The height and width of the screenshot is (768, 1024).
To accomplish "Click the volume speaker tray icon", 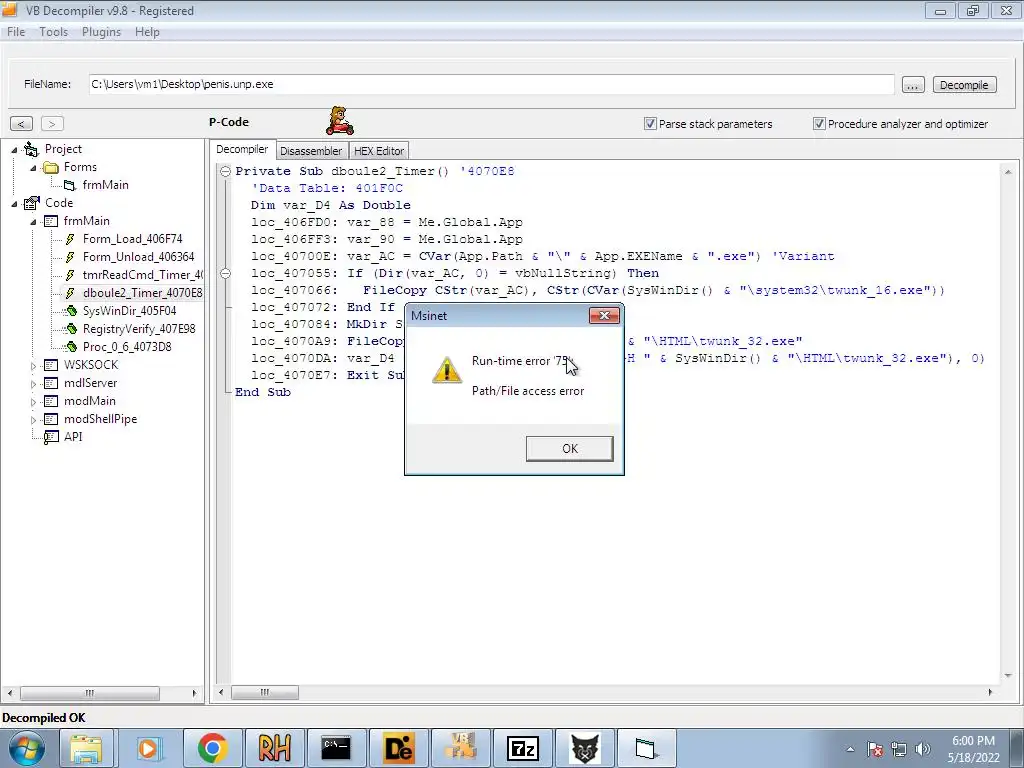I will click(923, 749).
